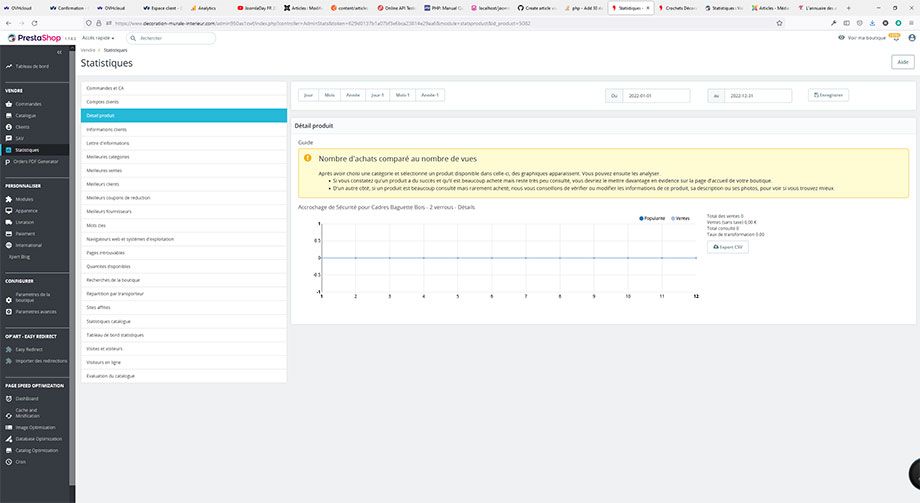Click the Vendre breadcrumb link
The width and height of the screenshot is (920, 503).
[87, 50]
